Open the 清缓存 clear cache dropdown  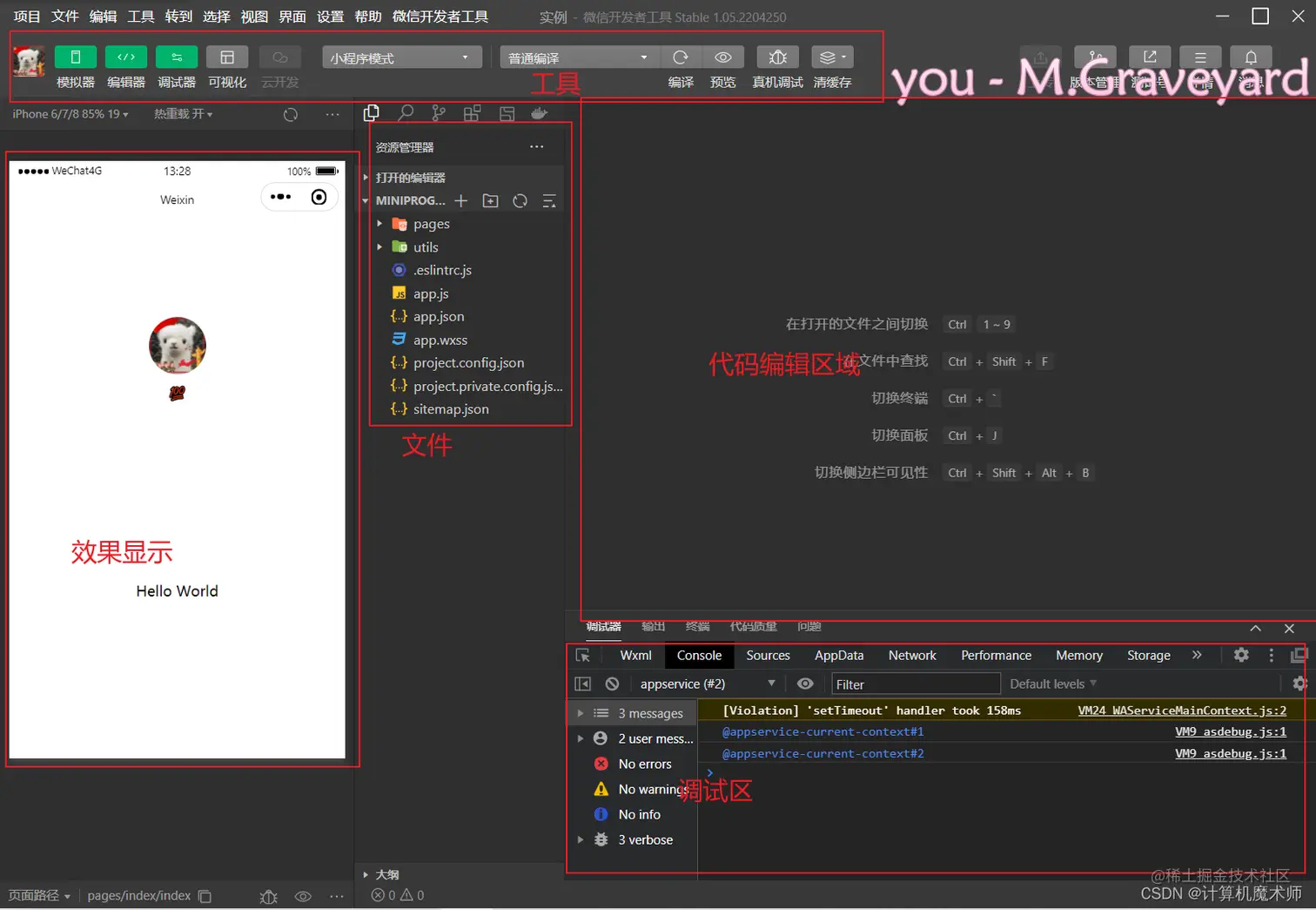[x=832, y=57]
